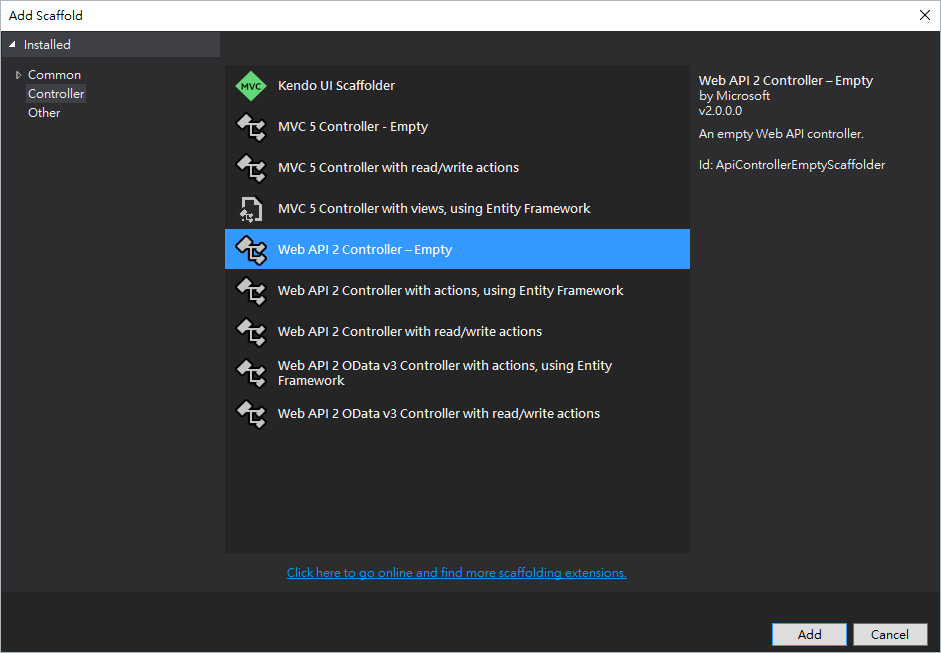Click the Entity Framework views controller icon

[x=251, y=208]
